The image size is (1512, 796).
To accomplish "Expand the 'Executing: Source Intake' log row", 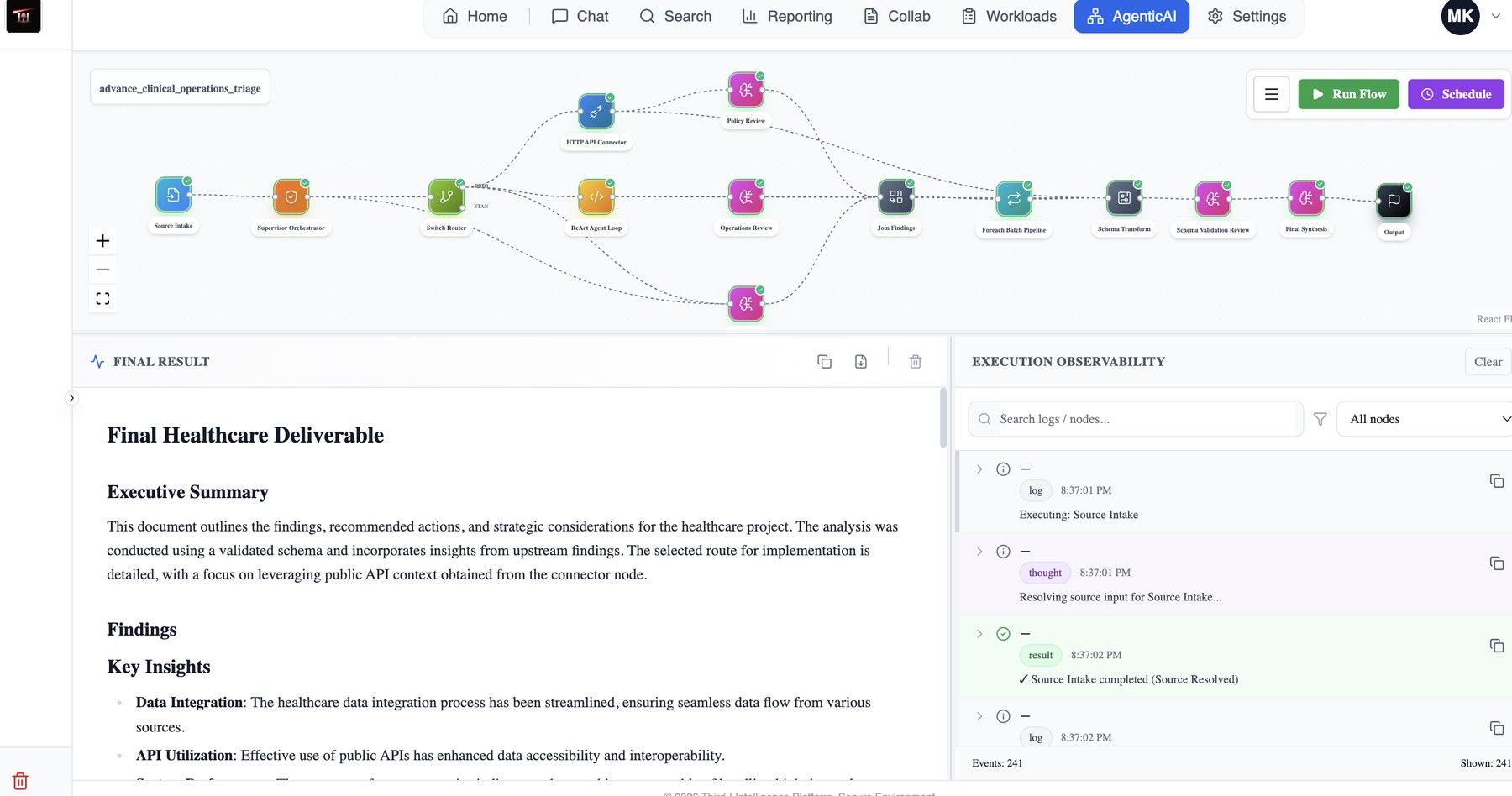I will (x=979, y=469).
